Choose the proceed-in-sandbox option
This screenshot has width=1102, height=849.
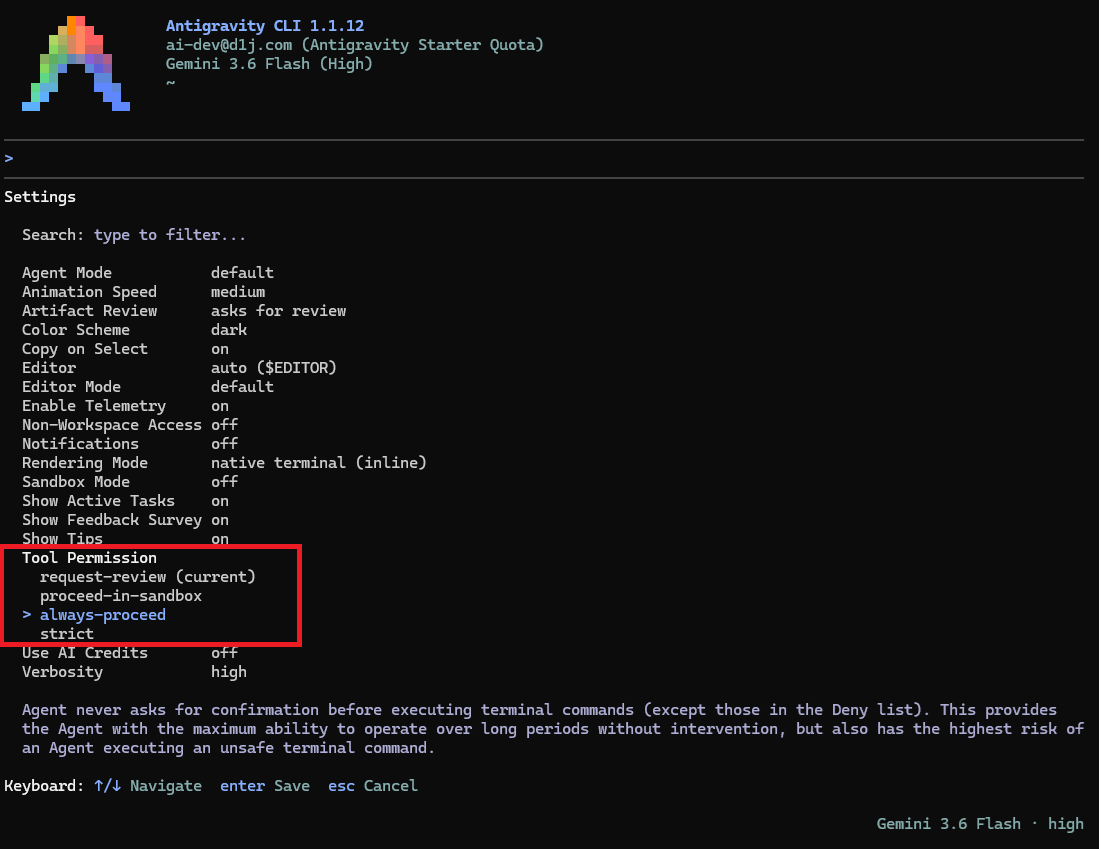coord(121,595)
